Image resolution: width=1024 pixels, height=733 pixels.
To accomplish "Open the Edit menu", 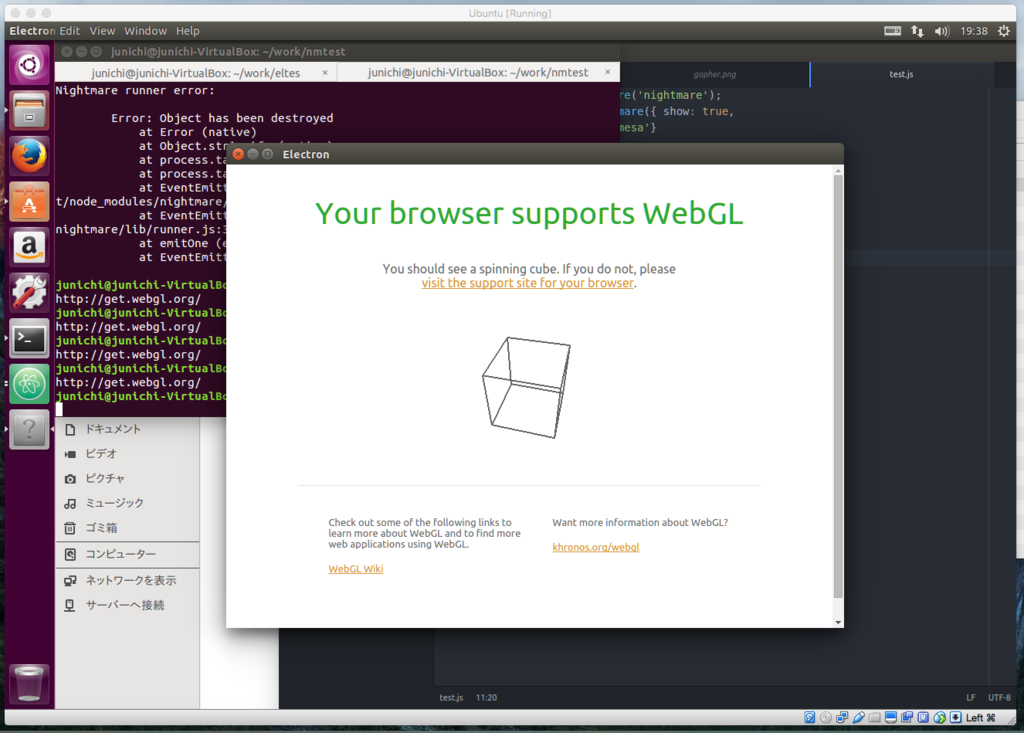I will tap(69, 31).
